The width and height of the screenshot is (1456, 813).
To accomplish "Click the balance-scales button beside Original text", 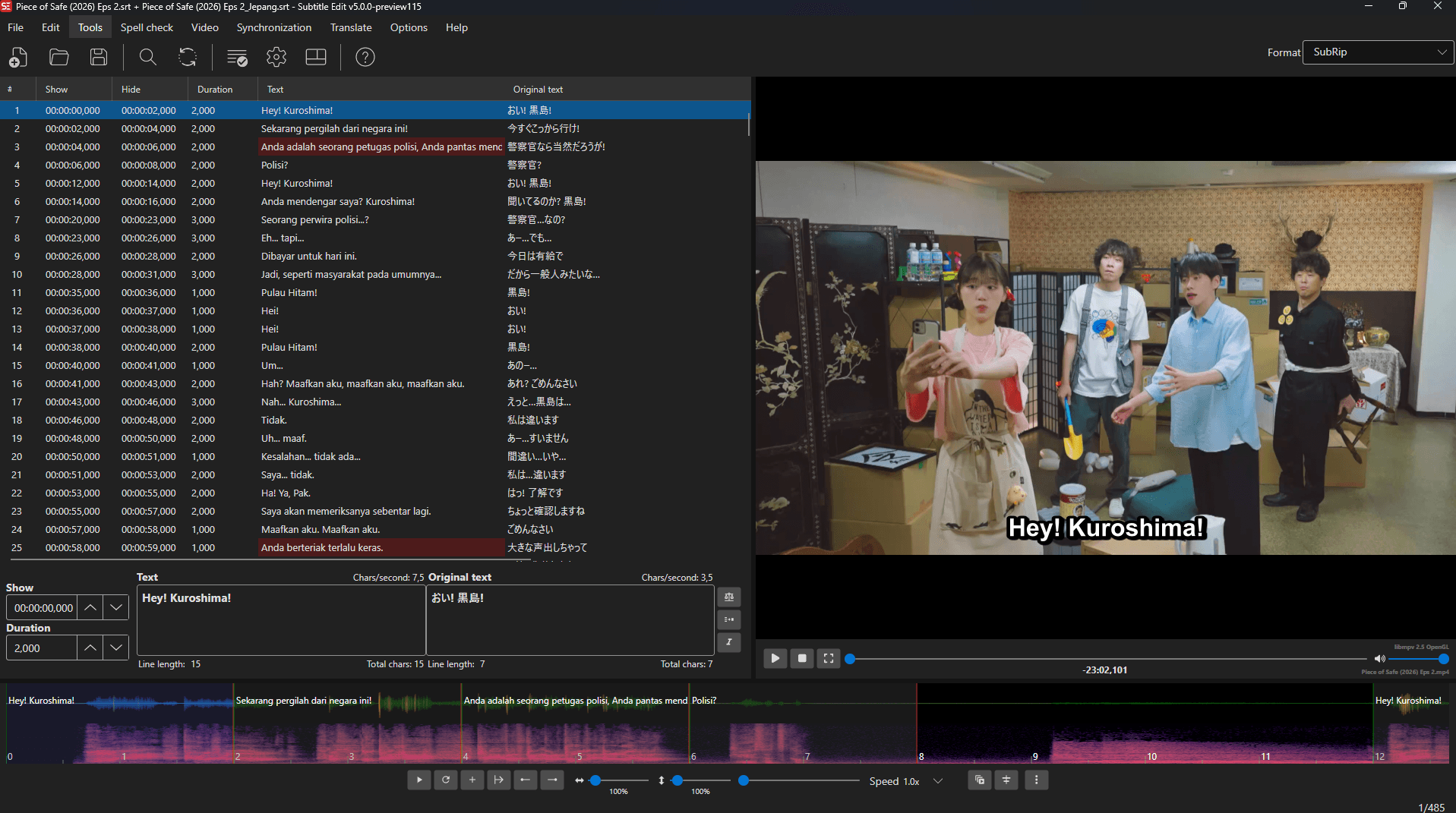I will coord(729,597).
